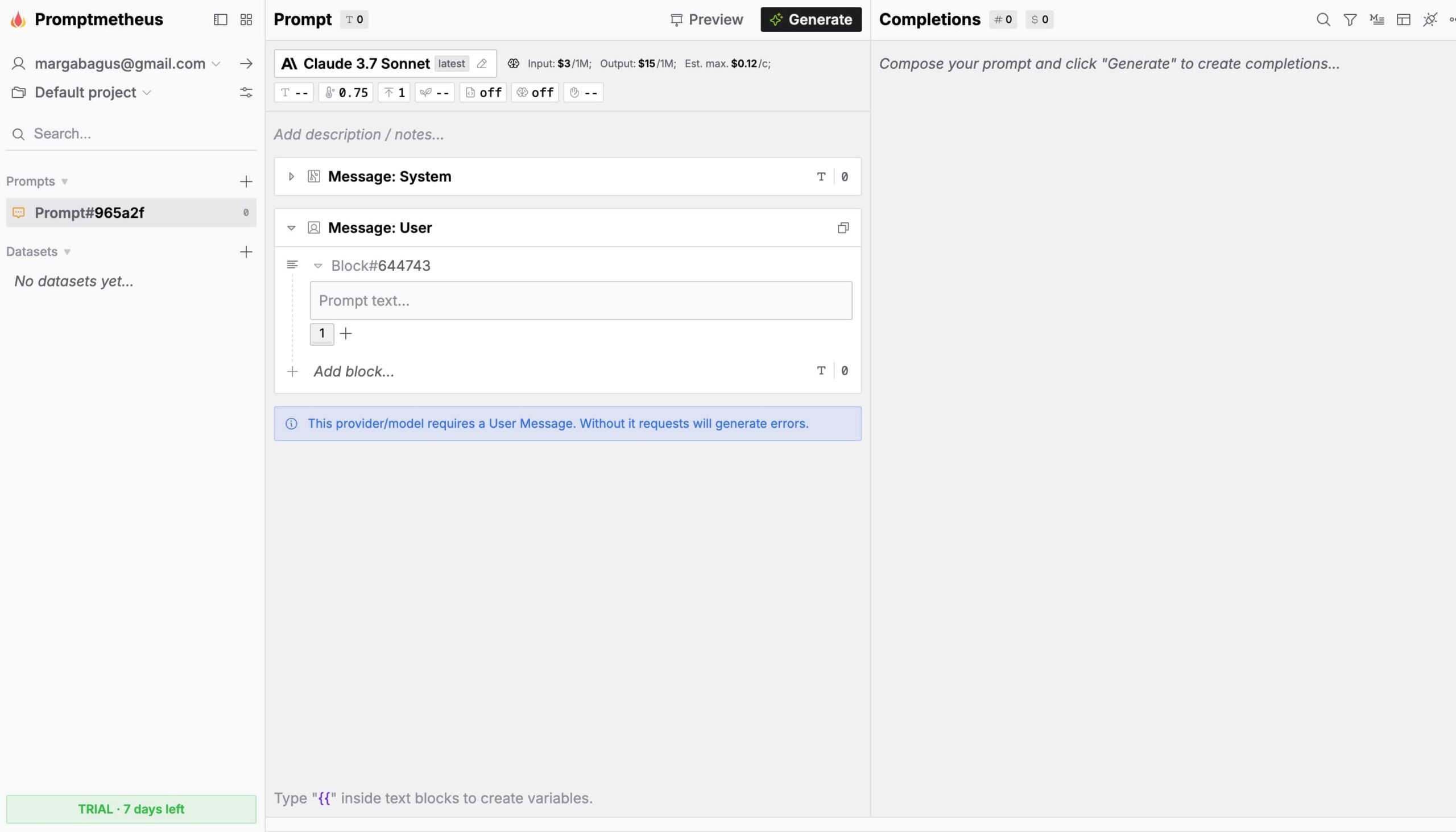Open the grid view icon near the Promptmetheus title
Screen dimensions: 1456x832
click(x=246, y=19)
